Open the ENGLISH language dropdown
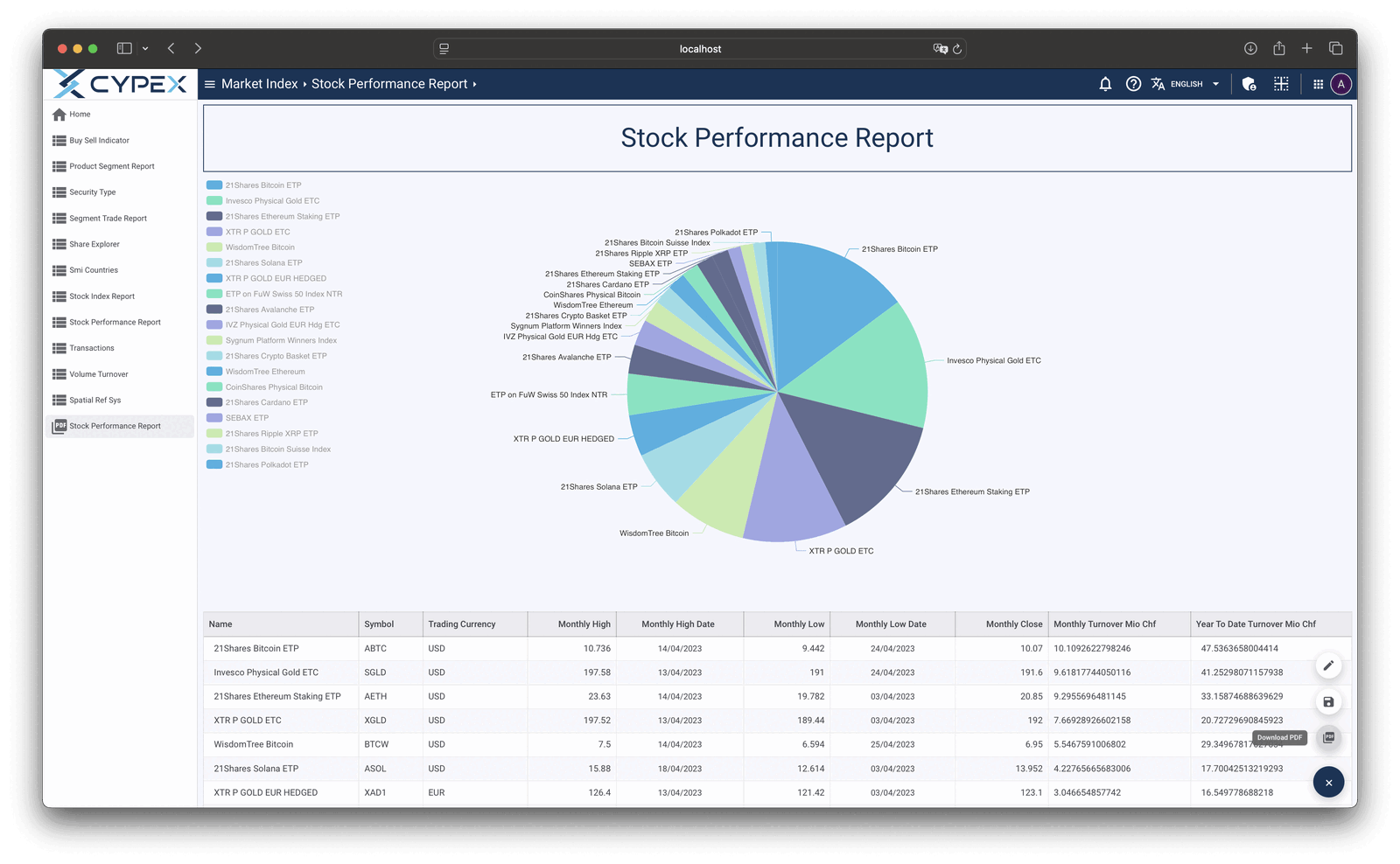Viewport: 1400px width, 864px height. pos(1194,84)
